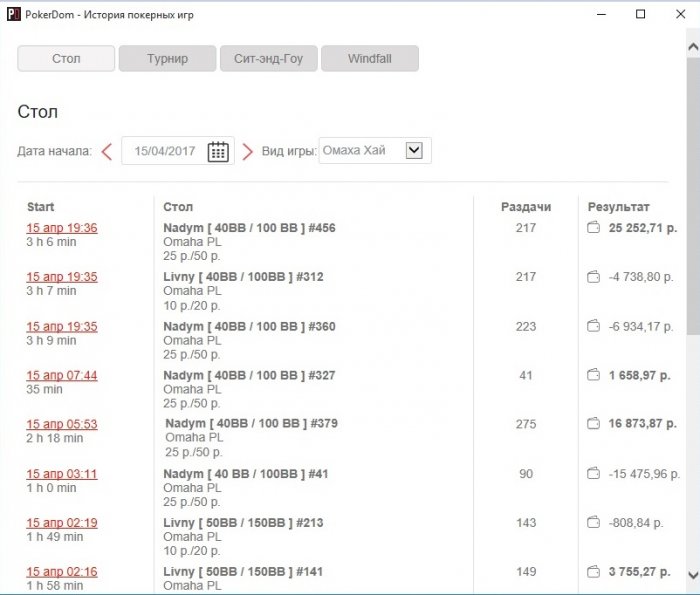Select the Стол tab
Screen dimensions: 700x595
[66, 59]
